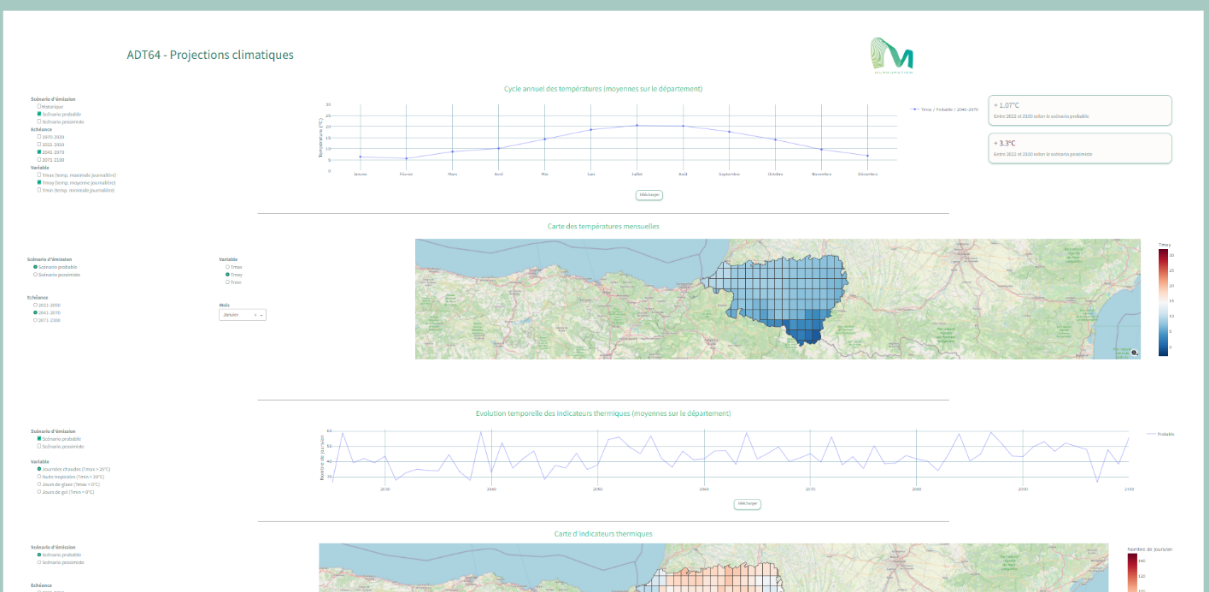Select the 2071-2100 radio for the monthly map
Viewport: 1209px width, 592px height.
click(36, 321)
